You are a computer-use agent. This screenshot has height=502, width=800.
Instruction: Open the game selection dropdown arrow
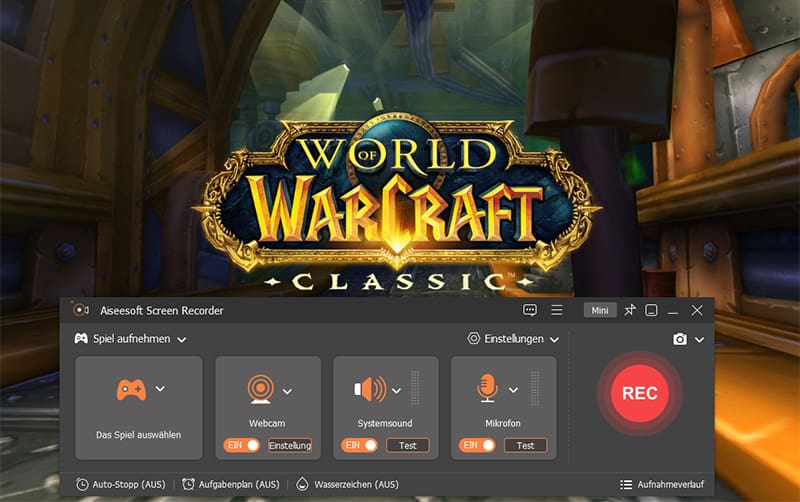point(160,389)
